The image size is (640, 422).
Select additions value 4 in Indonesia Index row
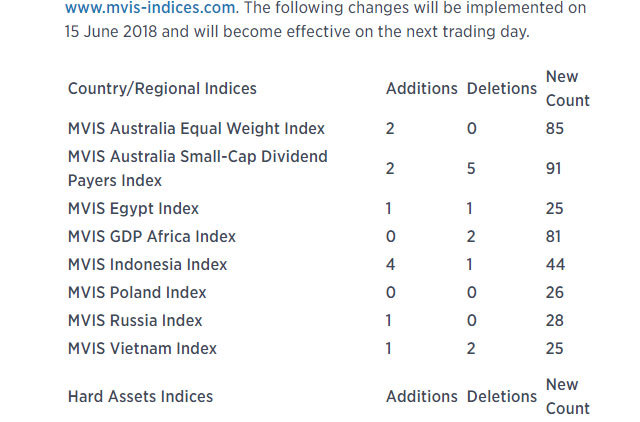[x=390, y=265]
